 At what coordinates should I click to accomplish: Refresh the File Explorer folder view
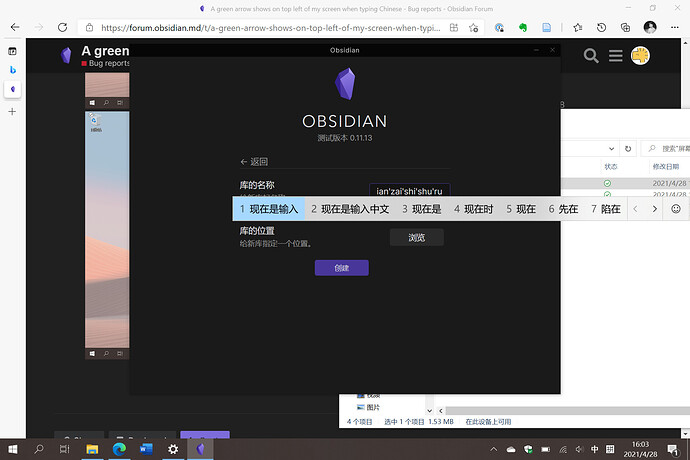coord(628,149)
